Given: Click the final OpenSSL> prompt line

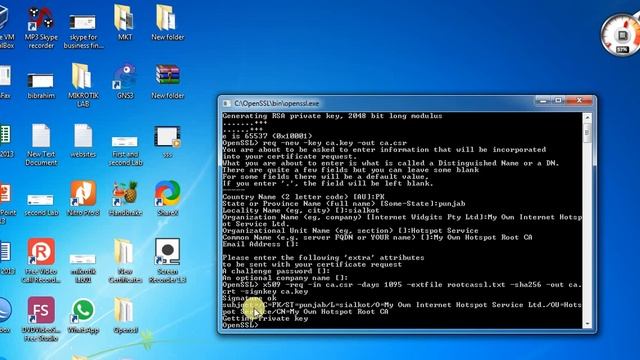Looking at the screenshot, I should coord(240,325).
